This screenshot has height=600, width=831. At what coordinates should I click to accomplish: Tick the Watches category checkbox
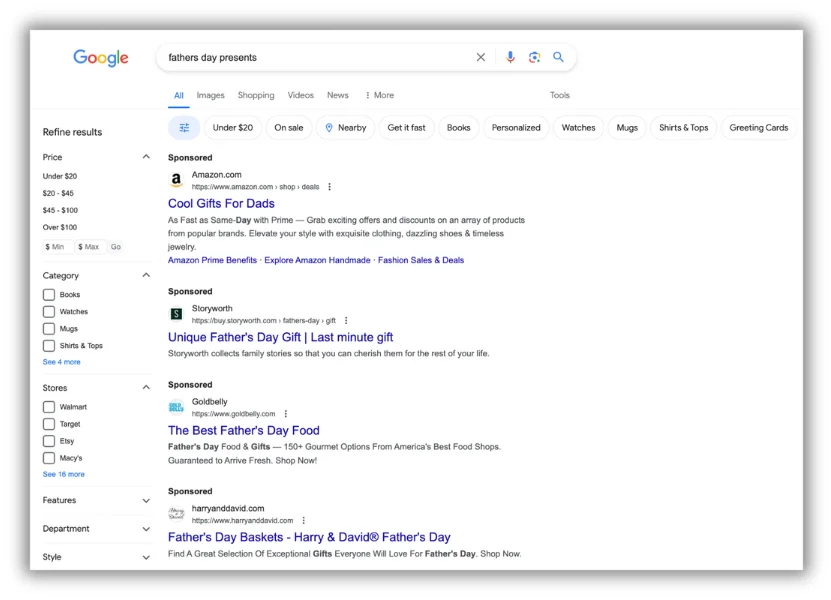coord(49,312)
